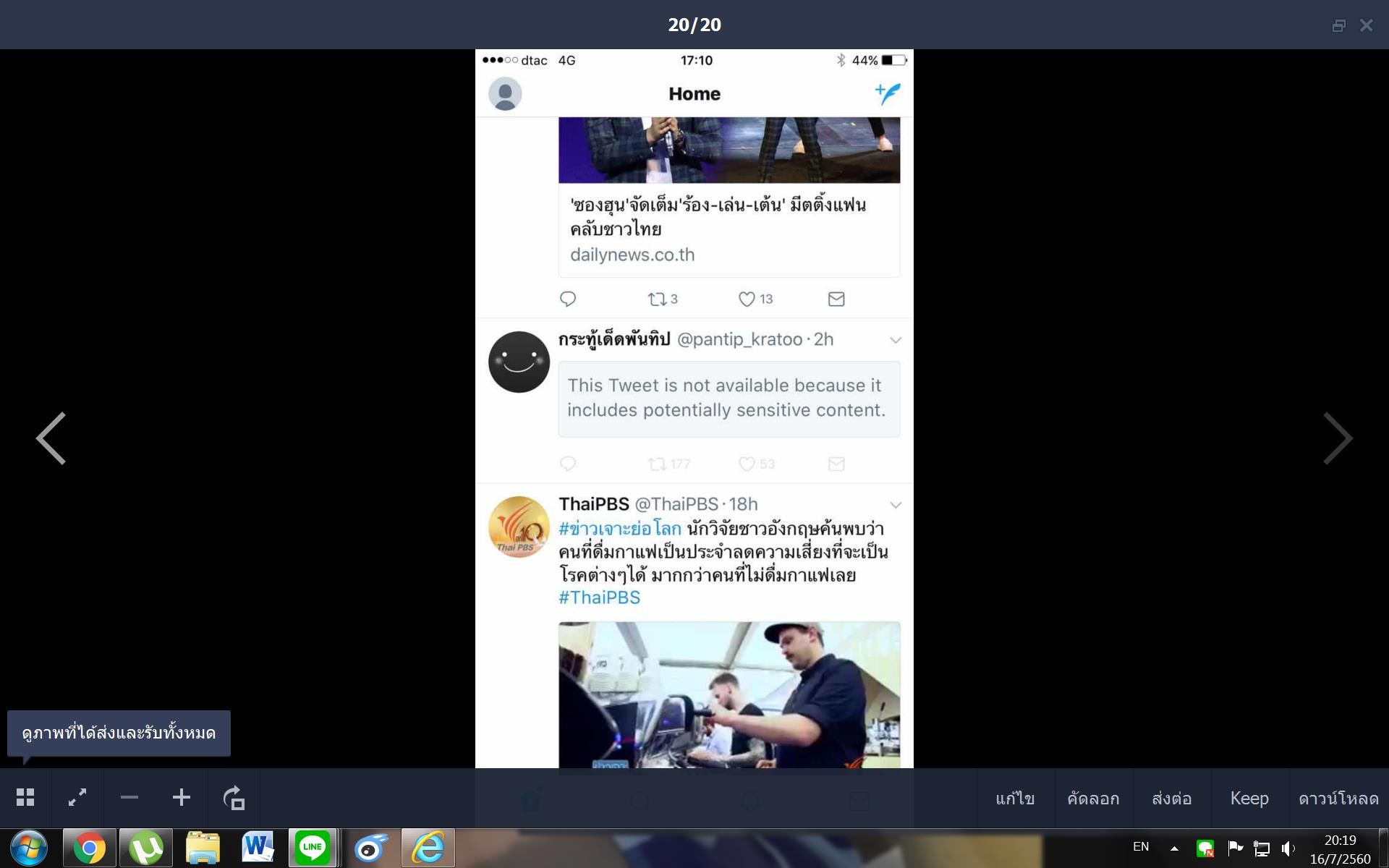1389x868 pixels.
Task: Go to next image with right arrow
Action: click(x=1337, y=438)
